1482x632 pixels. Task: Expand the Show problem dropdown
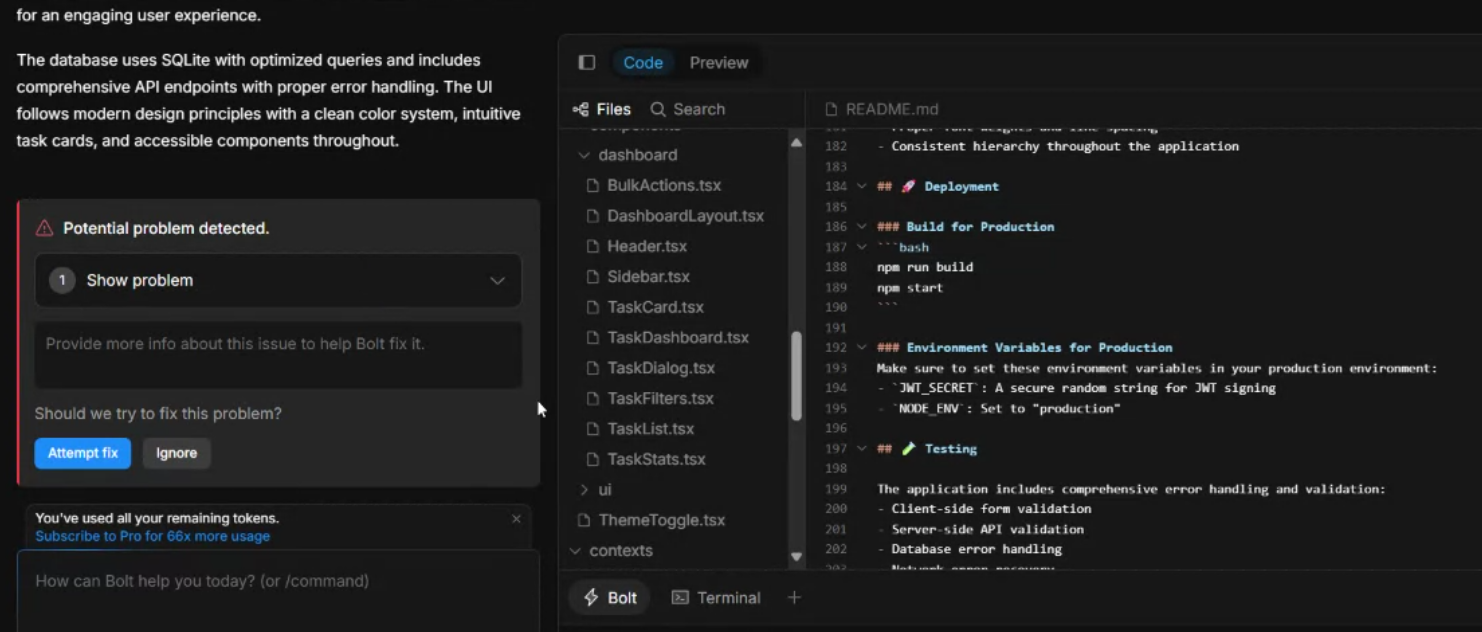pos(278,280)
